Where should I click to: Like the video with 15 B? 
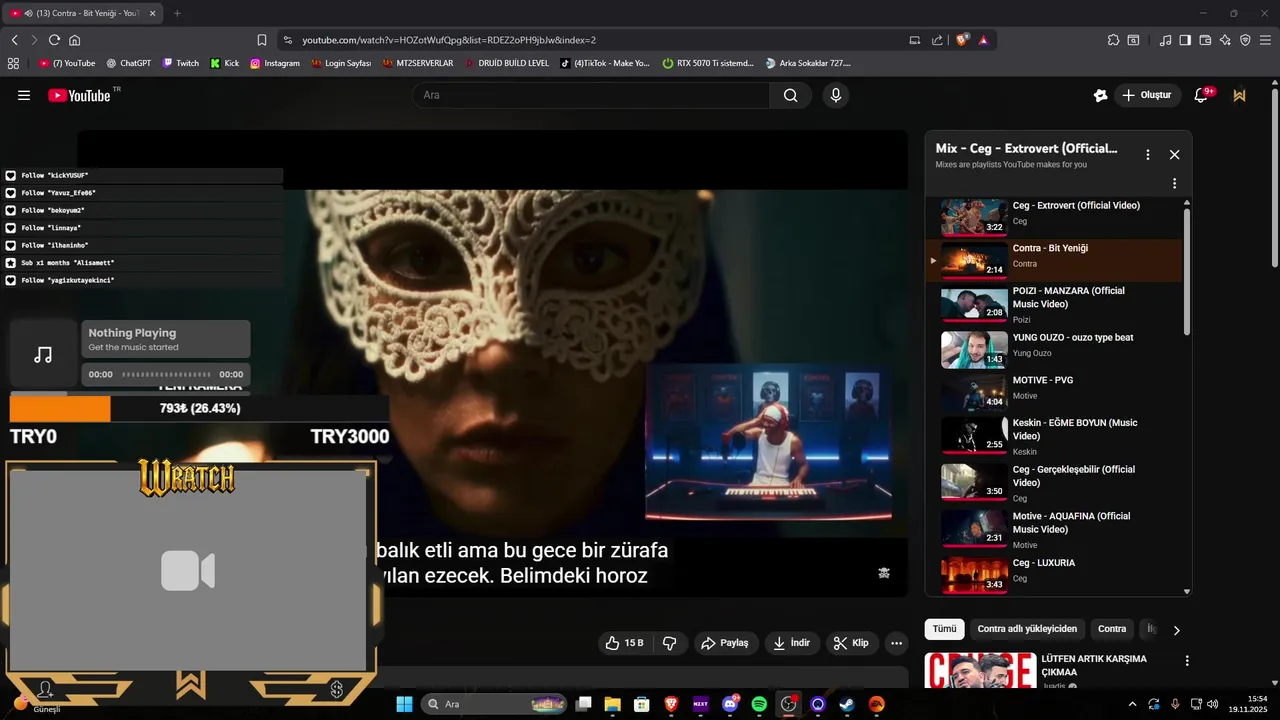[x=625, y=643]
